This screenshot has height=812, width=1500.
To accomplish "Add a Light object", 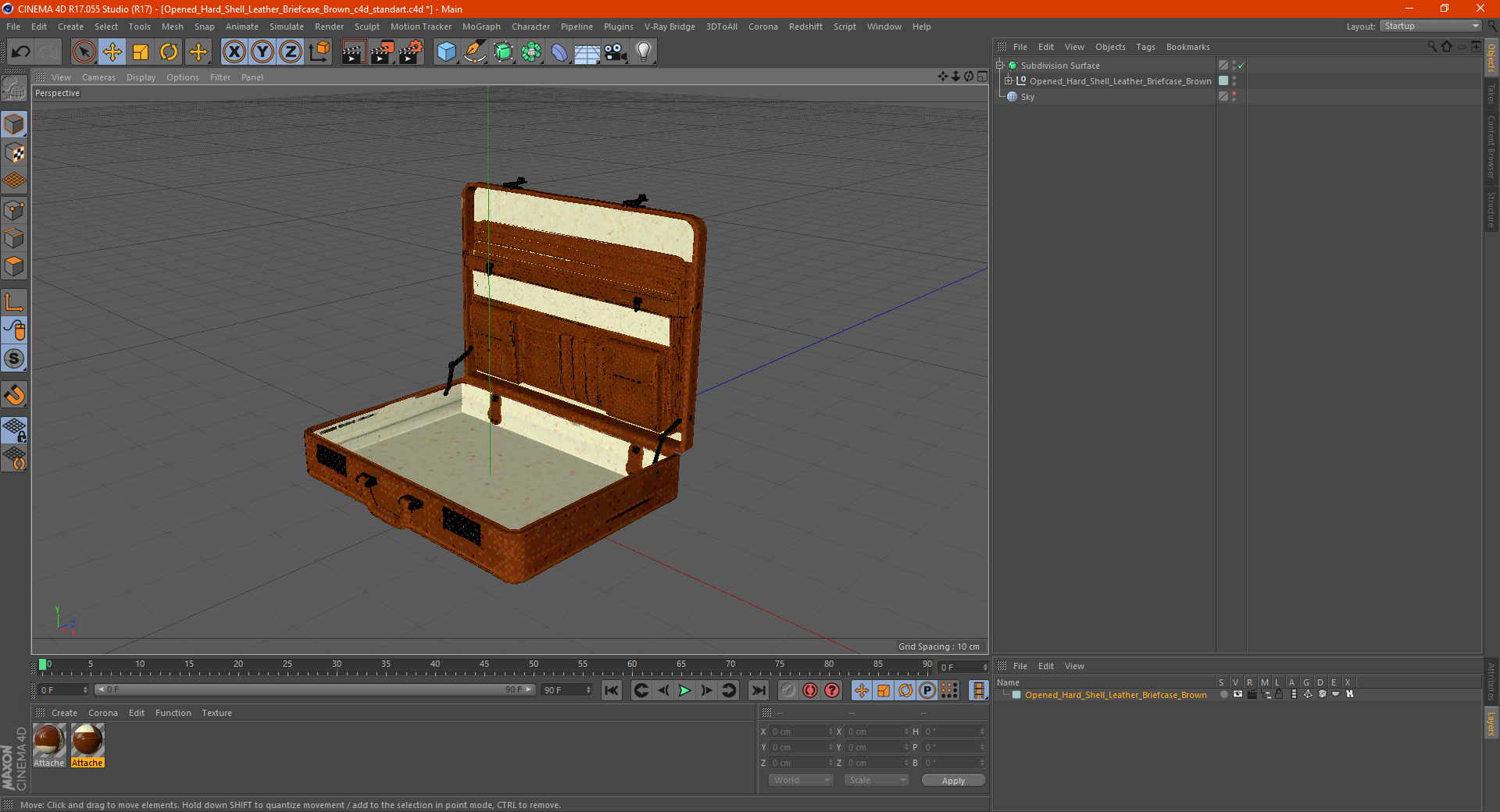I will tap(644, 52).
